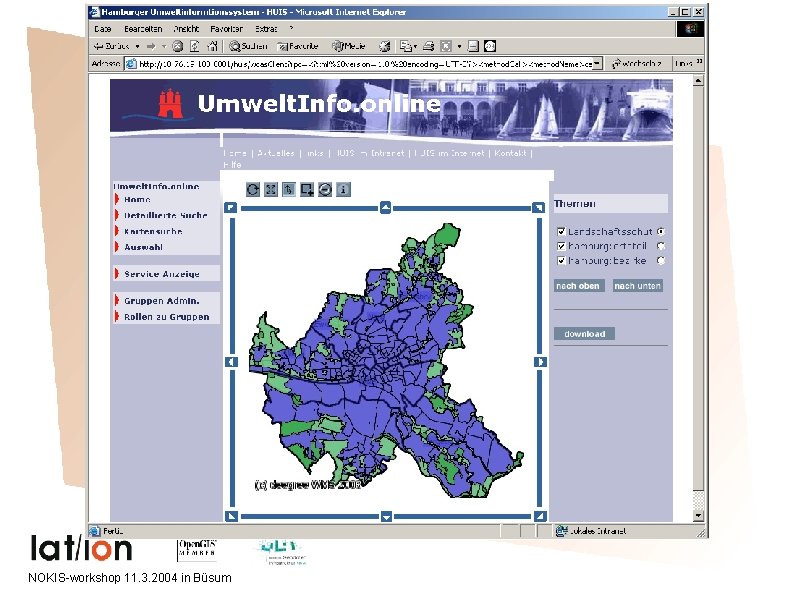This screenshot has height=595, width=794.
Task: Open Service Anzeige in sidebar
Action: pos(162,274)
